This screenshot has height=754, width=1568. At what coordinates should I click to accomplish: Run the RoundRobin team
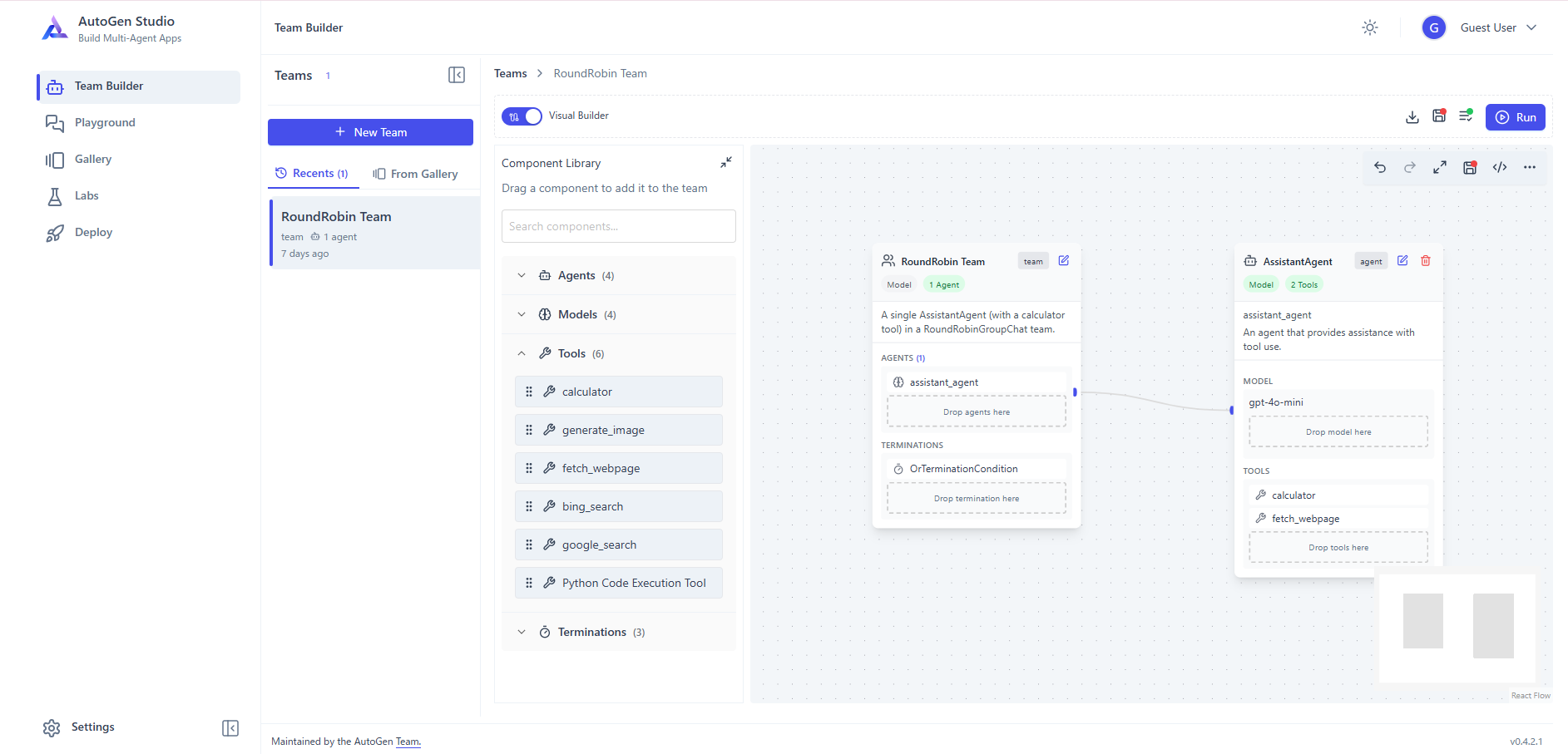pos(1515,117)
